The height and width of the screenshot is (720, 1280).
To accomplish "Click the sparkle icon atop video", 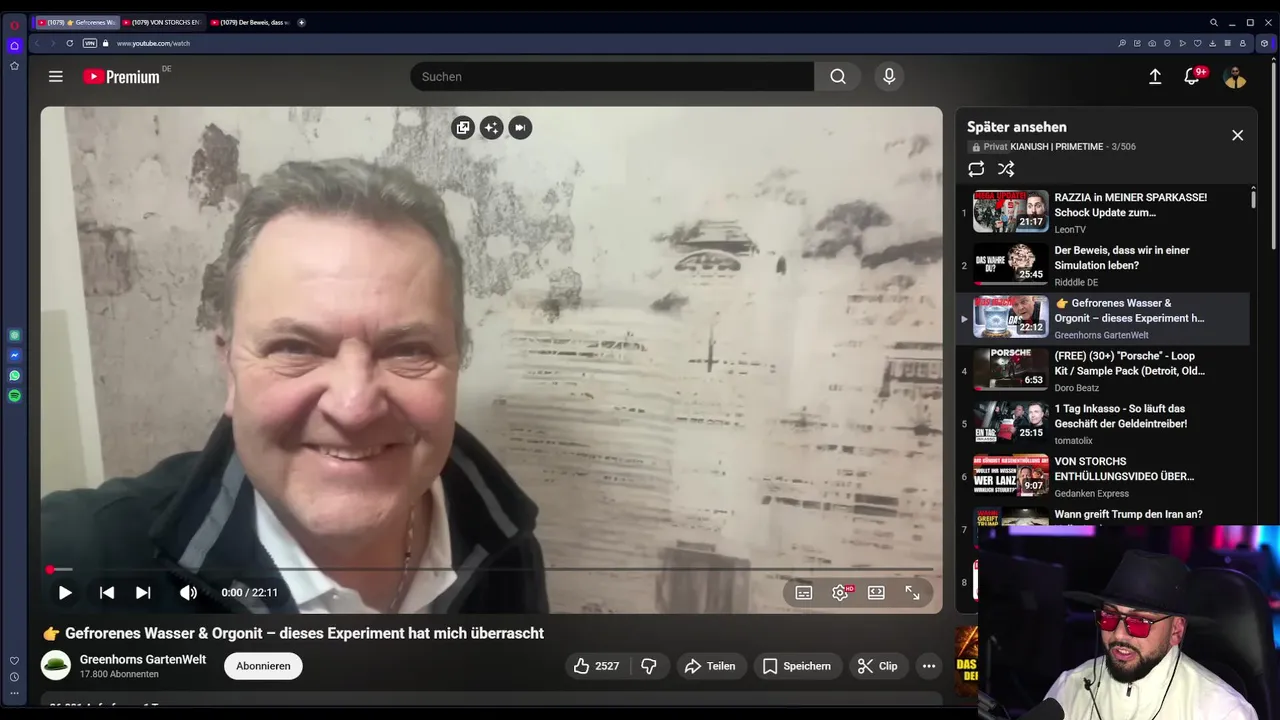I will point(491,127).
